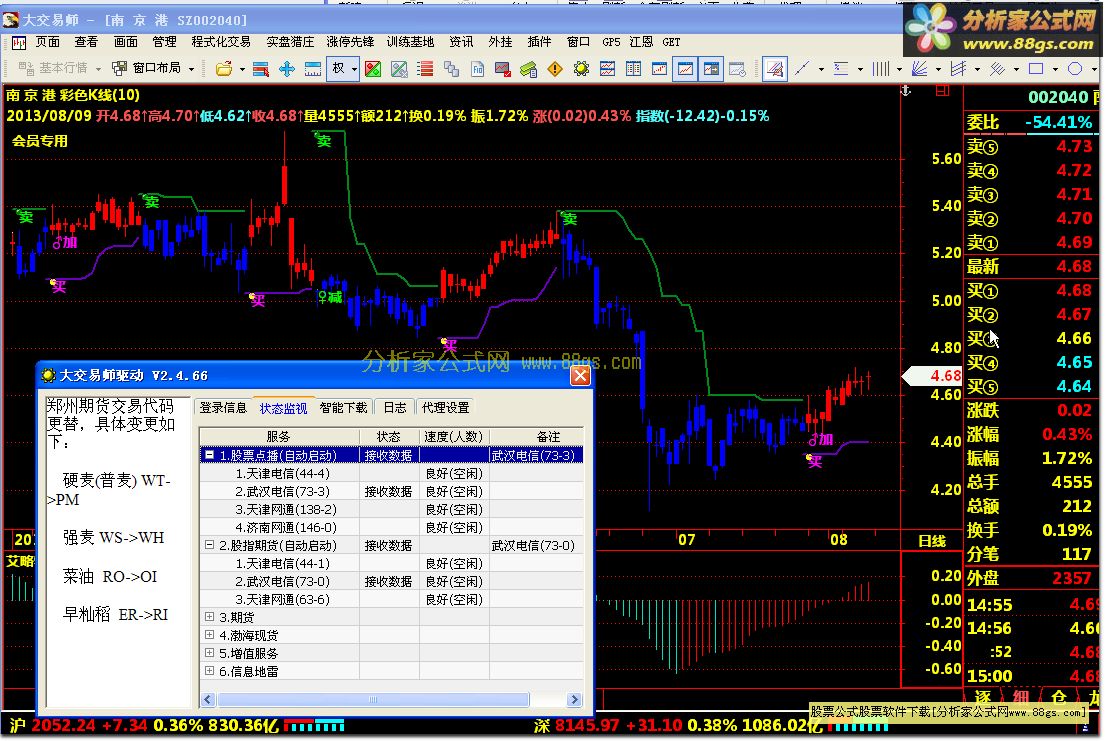The height and width of the screenshot is (741, 1105).
Task: Select the line segment drawing tool
Action: (802, 69)
